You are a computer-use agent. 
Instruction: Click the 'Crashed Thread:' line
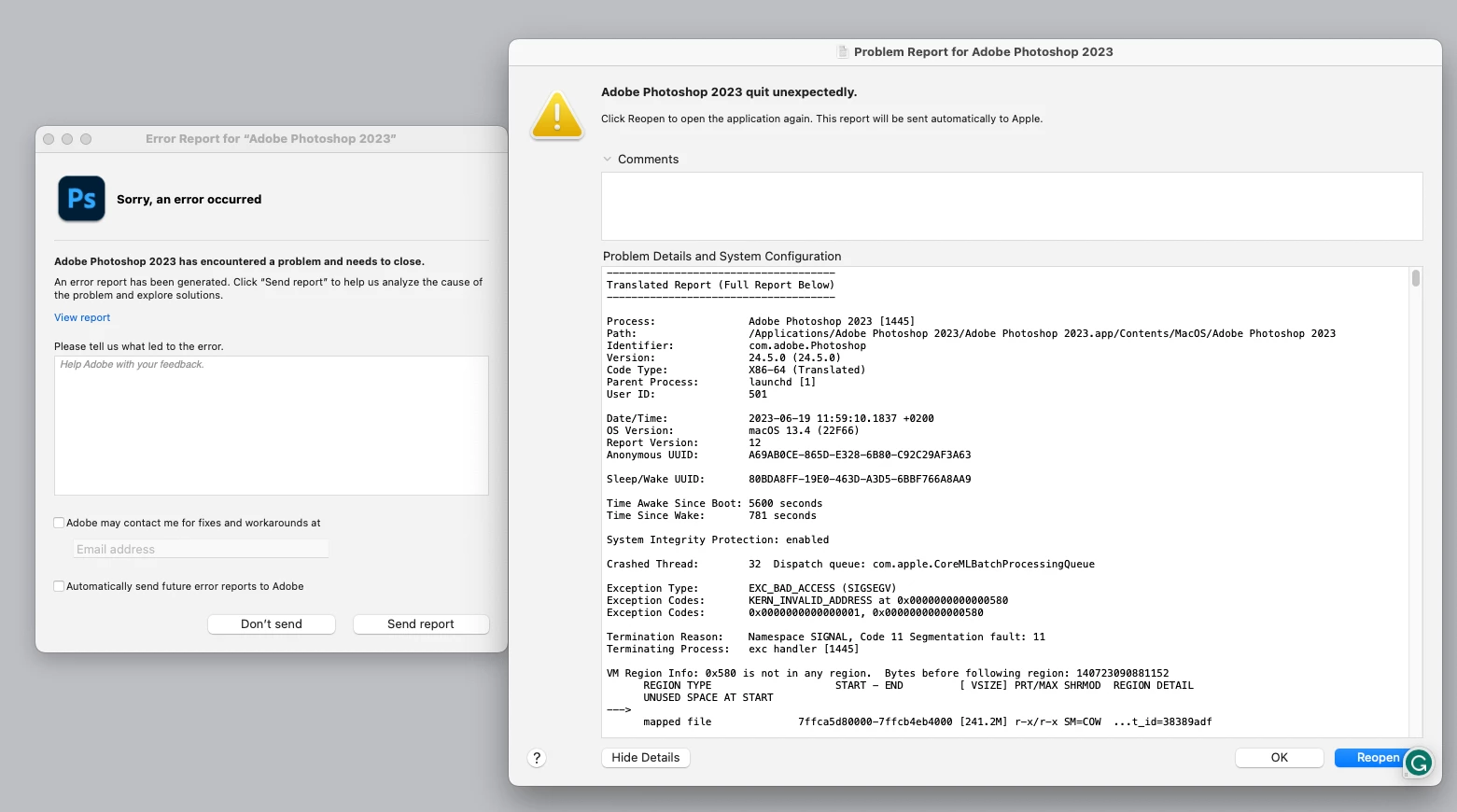pyautogui.click(x=850, y=565)
